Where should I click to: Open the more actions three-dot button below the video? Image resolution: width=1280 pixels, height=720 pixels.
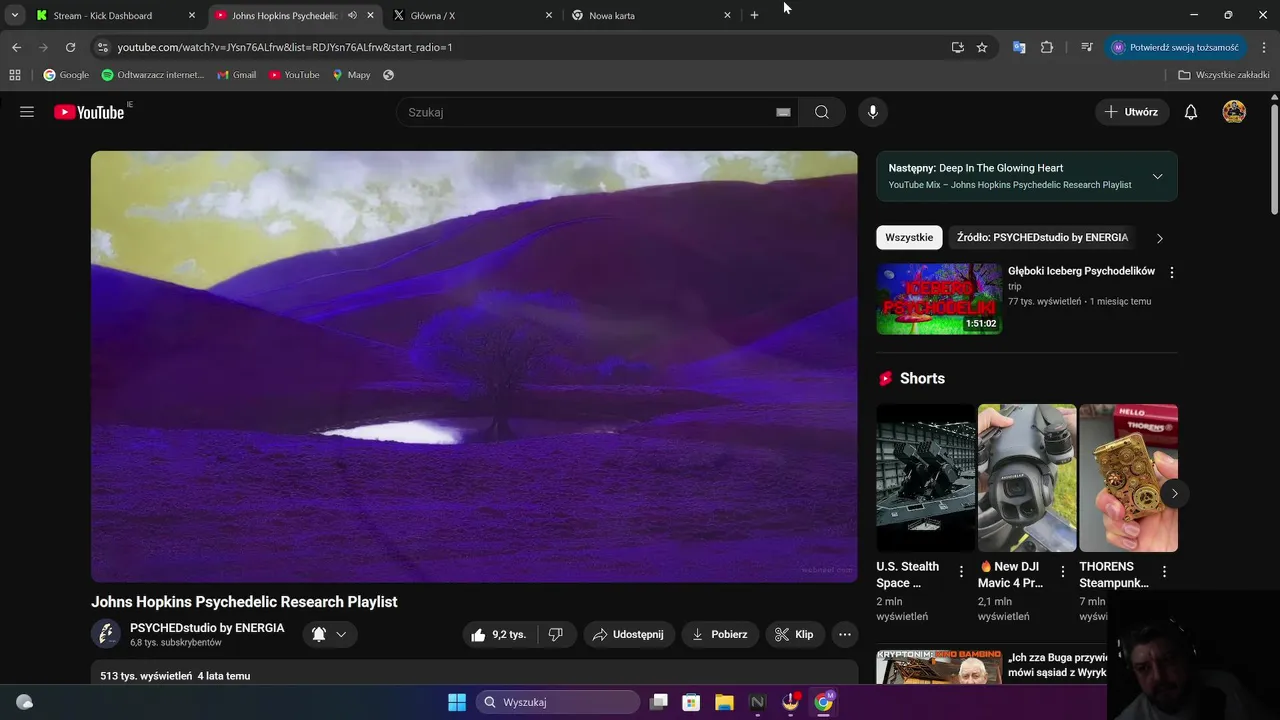coord(845,634)
